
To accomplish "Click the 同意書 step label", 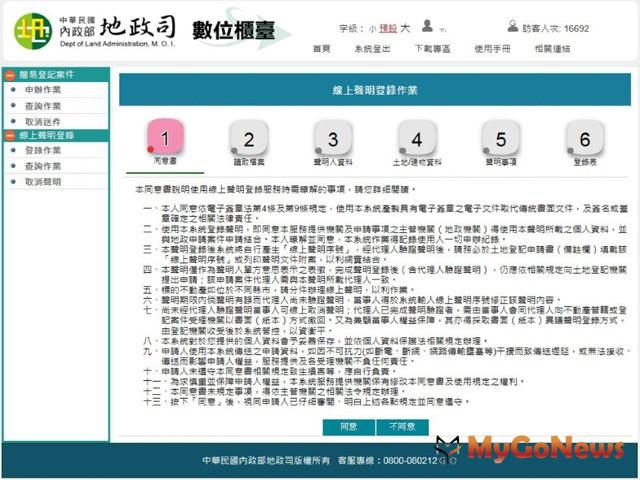I will pyautogui.click(x=165, y=161).
